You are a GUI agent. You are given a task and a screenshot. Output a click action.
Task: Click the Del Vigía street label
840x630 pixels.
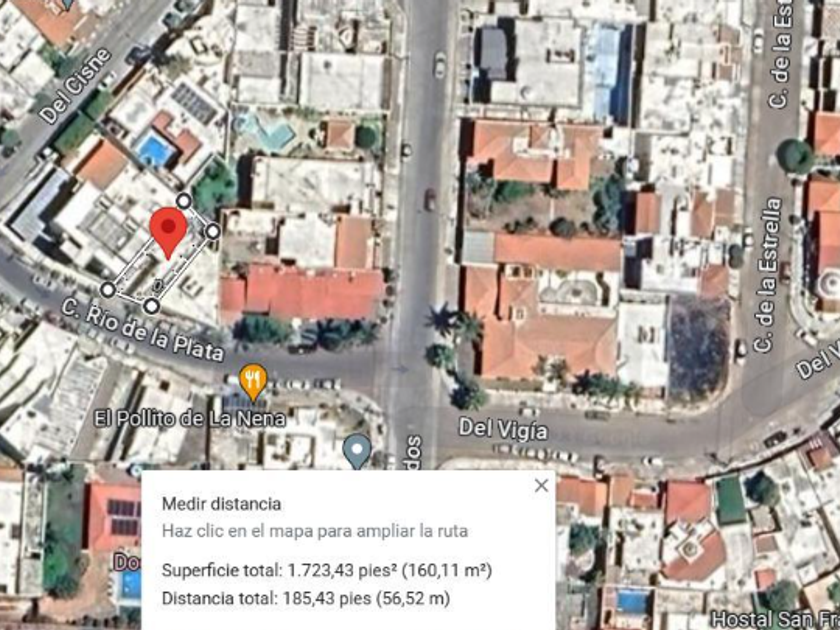click(504, 430)
